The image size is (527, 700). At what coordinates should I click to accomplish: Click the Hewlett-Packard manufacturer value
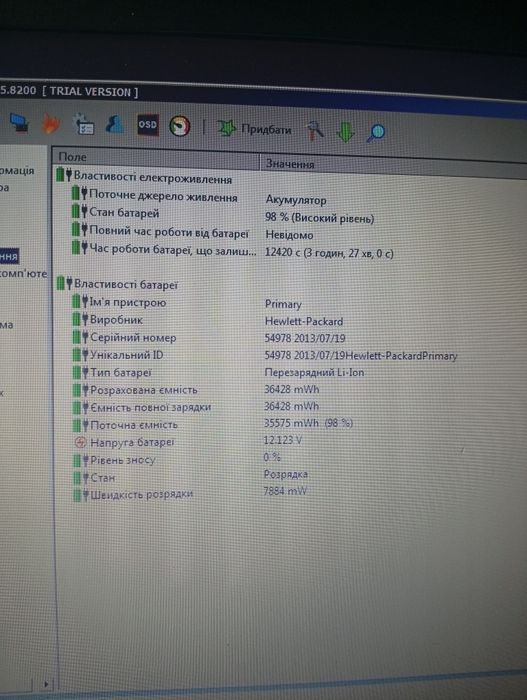(x=304, y=321)
